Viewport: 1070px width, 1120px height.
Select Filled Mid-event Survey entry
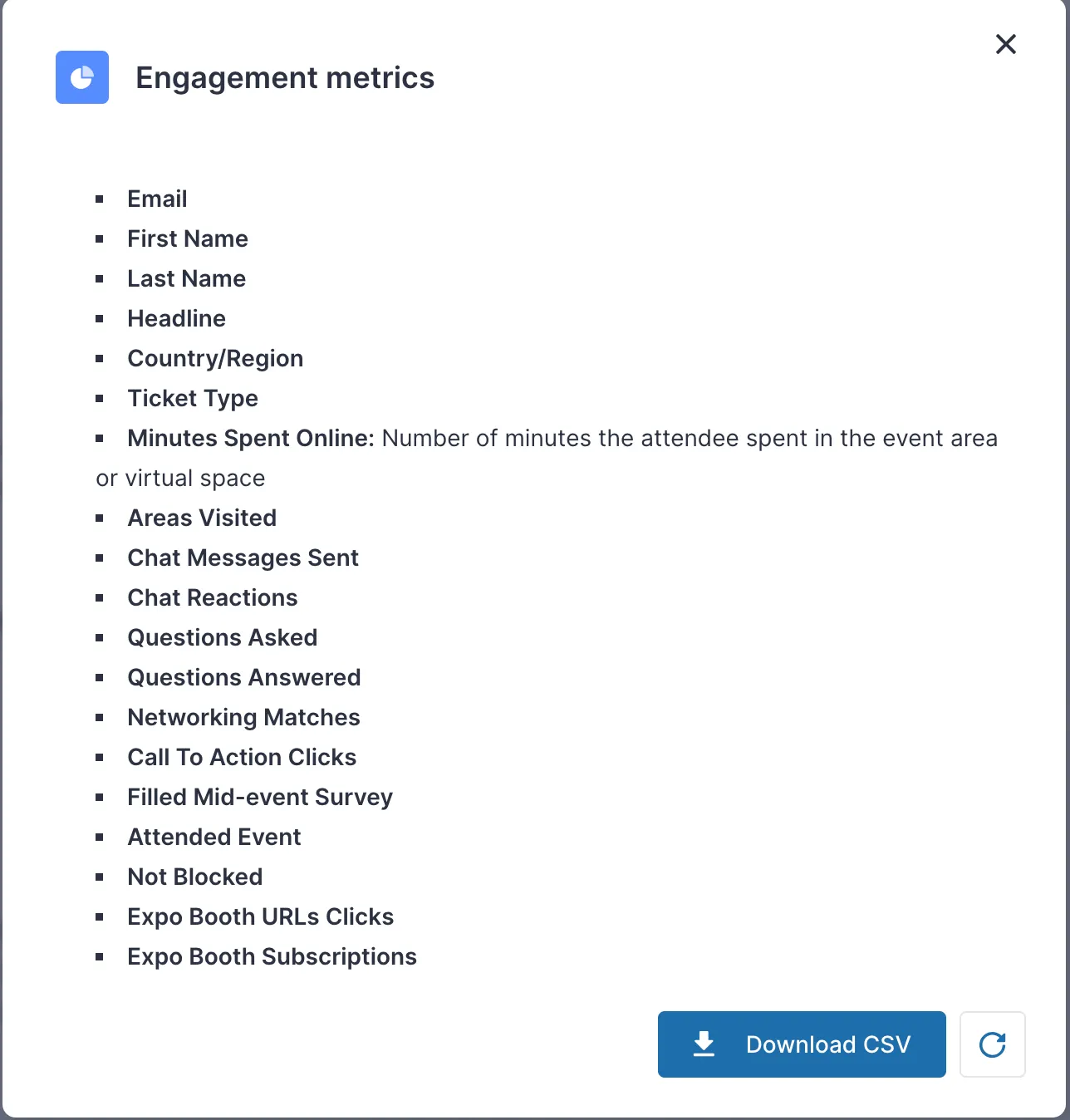coord(260,798)
